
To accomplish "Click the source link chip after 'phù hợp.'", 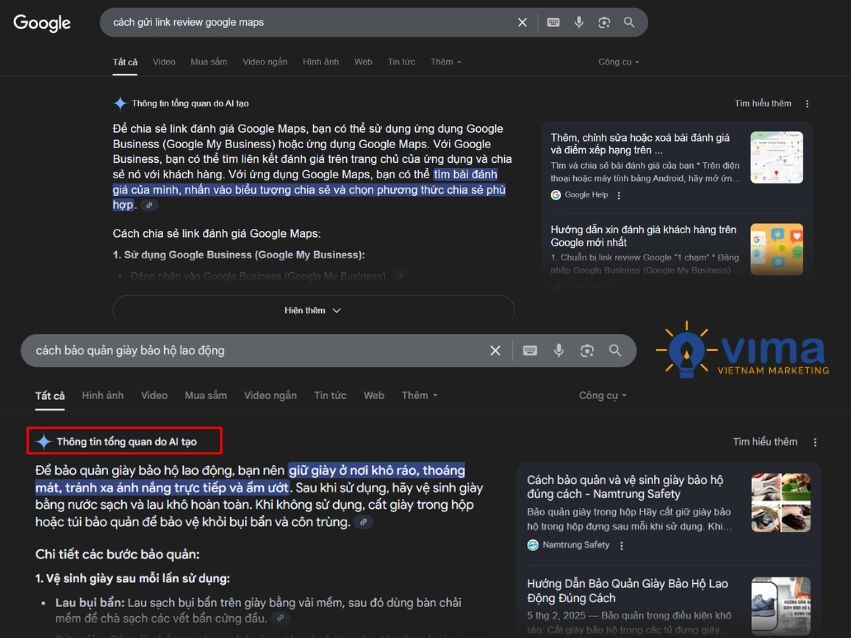I will click(149, 205).
